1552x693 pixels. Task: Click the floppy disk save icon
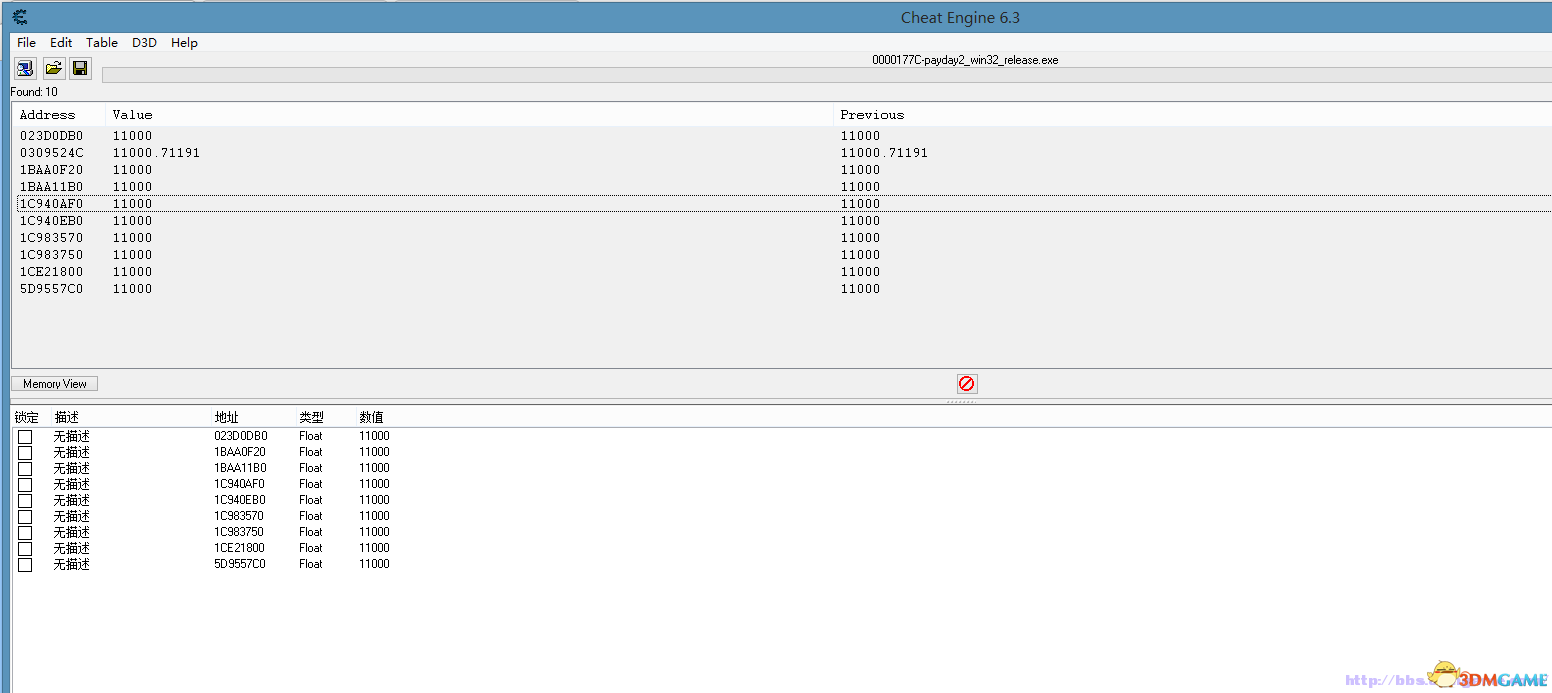point(81,68)
